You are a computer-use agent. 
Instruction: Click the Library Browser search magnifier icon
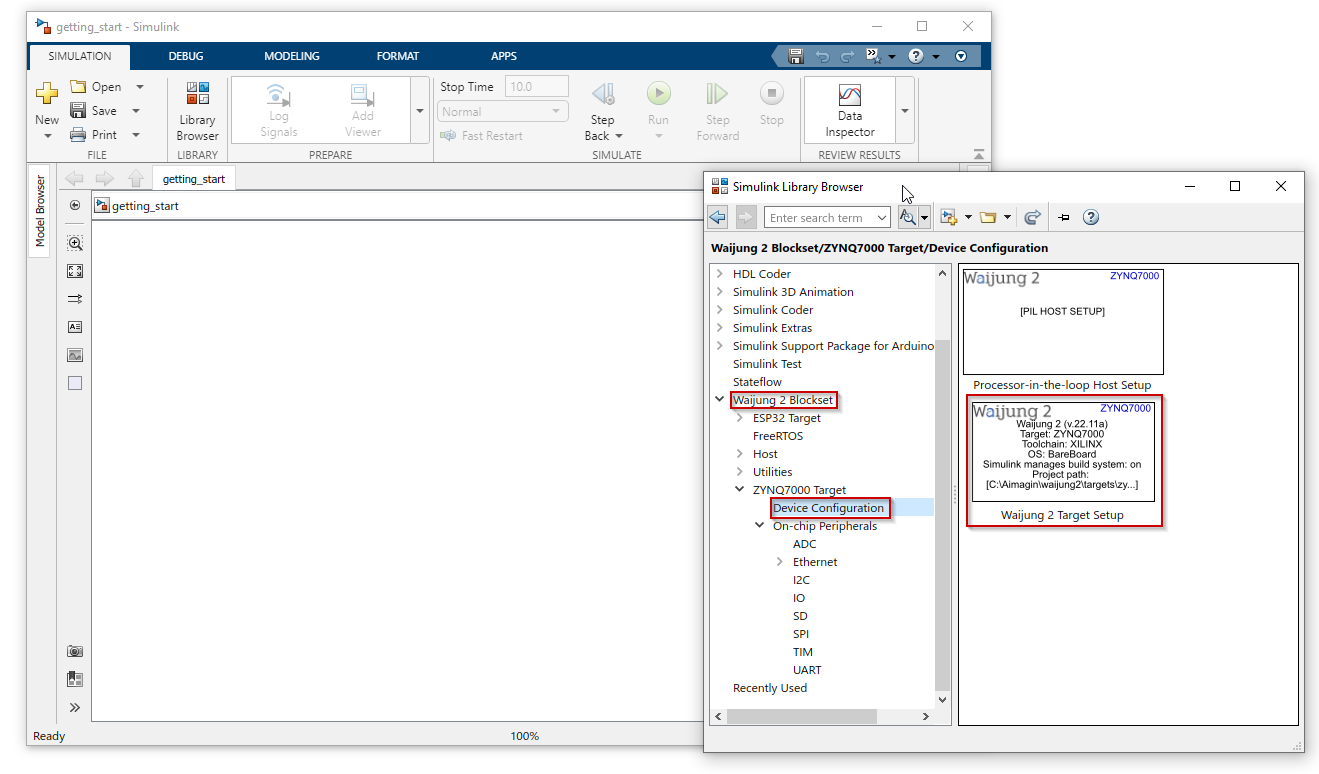(908, 217)
